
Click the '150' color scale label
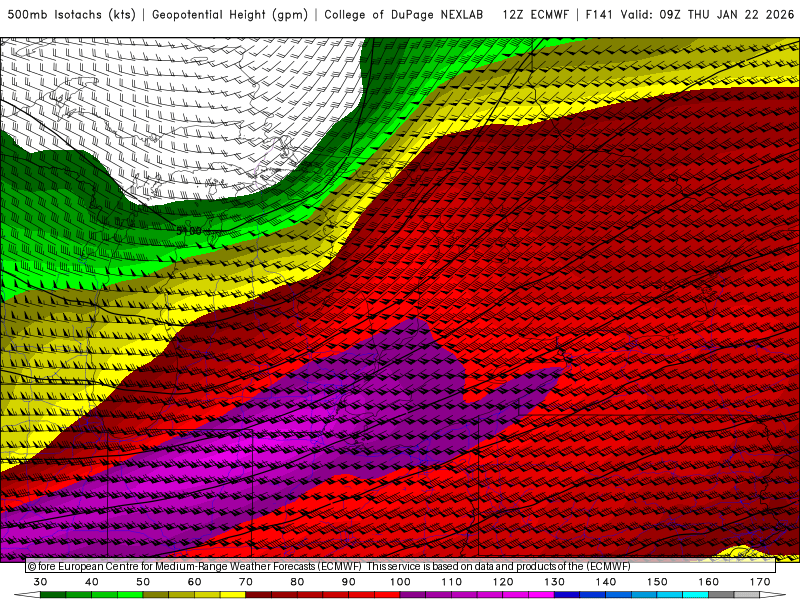point(657,582)
